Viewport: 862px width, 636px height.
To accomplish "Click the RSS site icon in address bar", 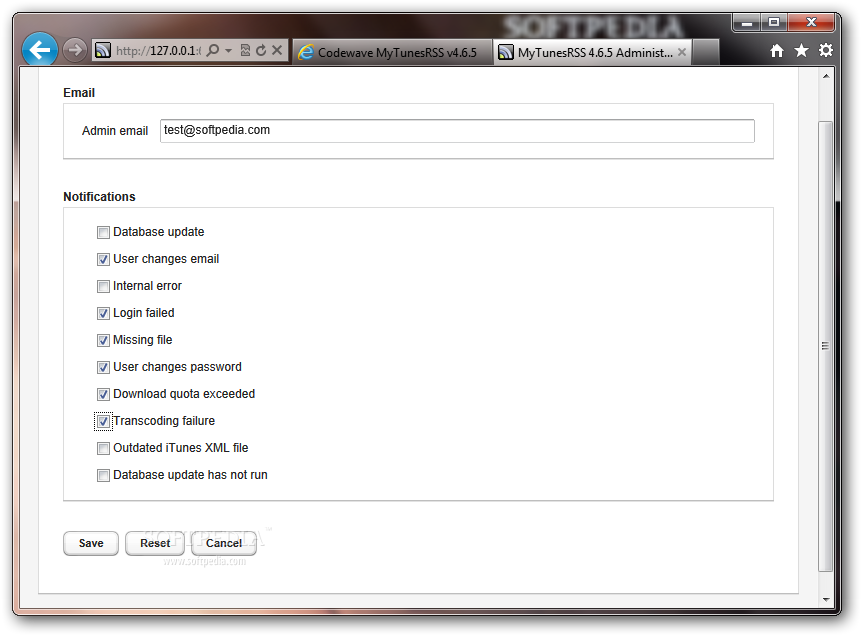I will pyautogui.click(x=103, y=51).
